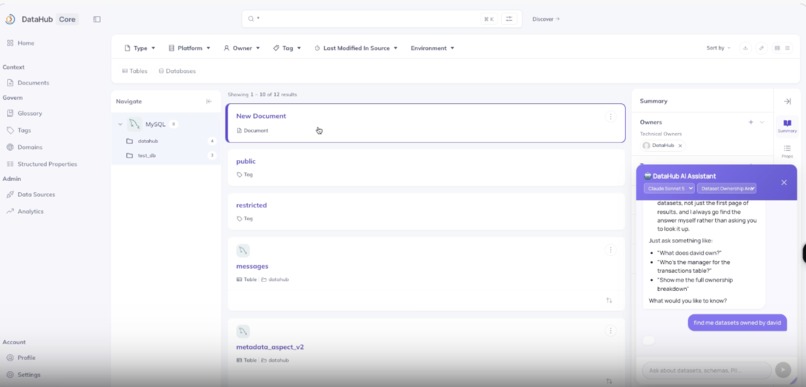Click lineage arrows icon on messages card
The image size is (806, 387).
point(609,300)
